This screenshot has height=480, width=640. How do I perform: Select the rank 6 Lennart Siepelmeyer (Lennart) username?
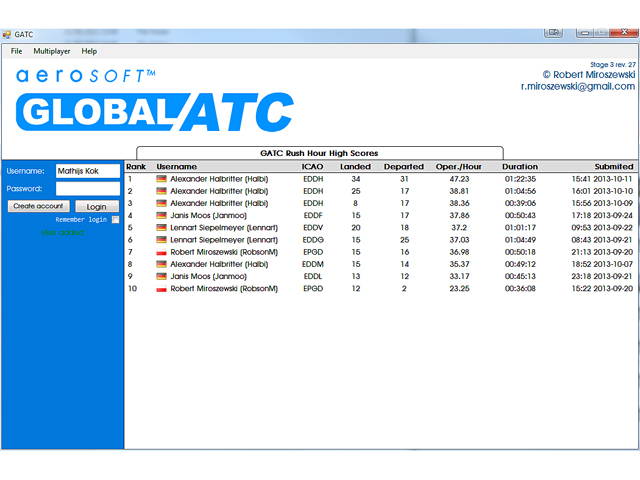tap(224, 240)
